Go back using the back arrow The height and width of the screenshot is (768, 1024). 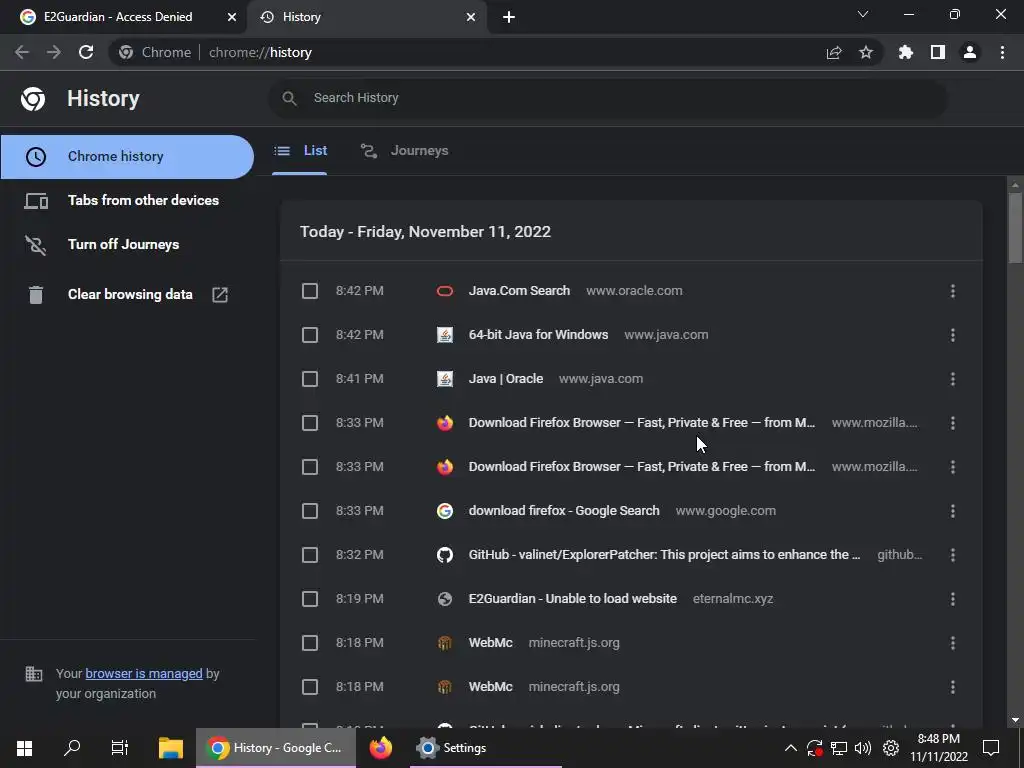tap(22, 52)
